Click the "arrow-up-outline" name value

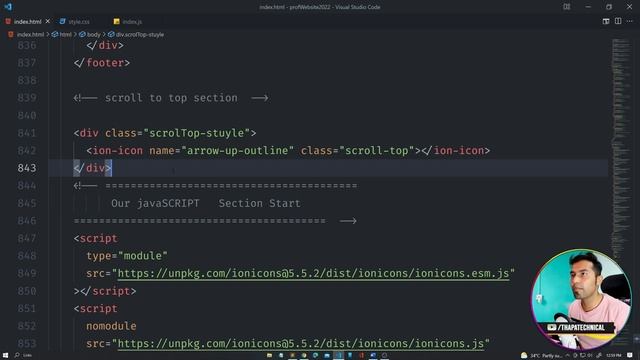[x=238, y=151]
